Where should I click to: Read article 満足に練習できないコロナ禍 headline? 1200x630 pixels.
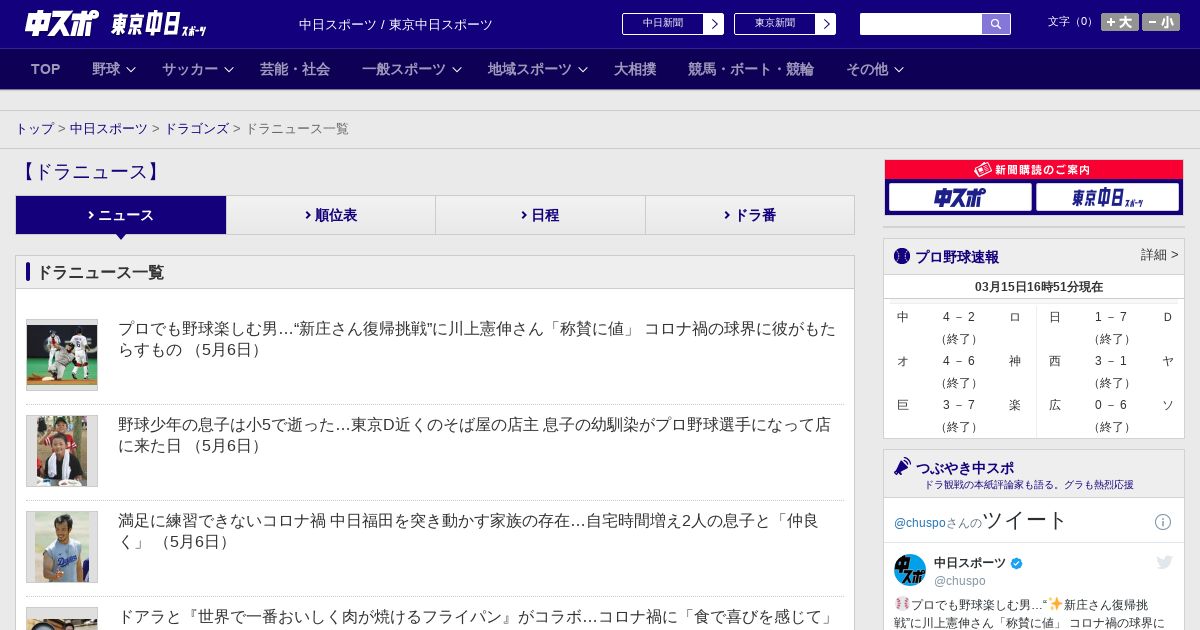(x=468, y=531)
